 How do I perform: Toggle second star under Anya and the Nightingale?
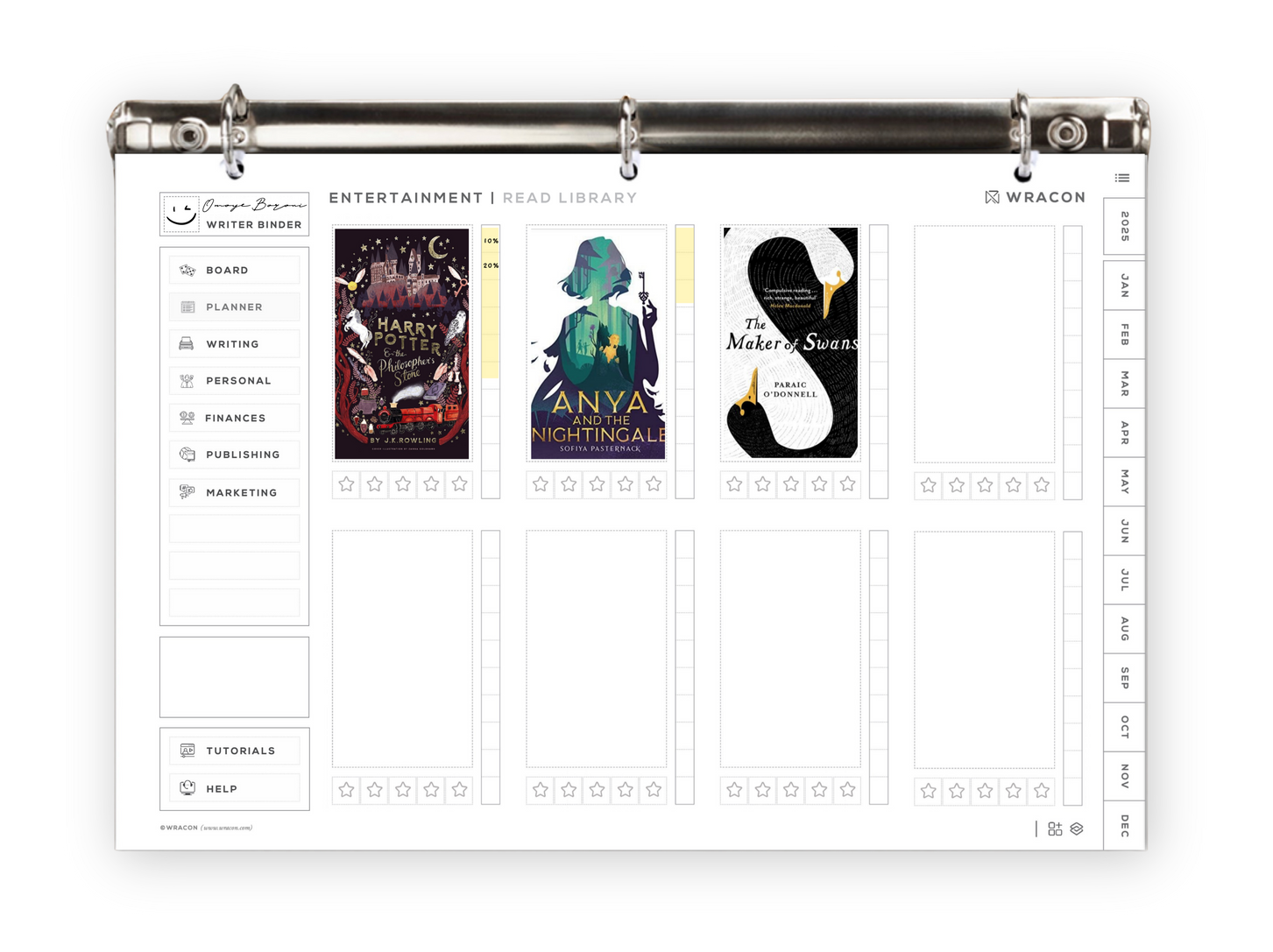coord(569,484)
